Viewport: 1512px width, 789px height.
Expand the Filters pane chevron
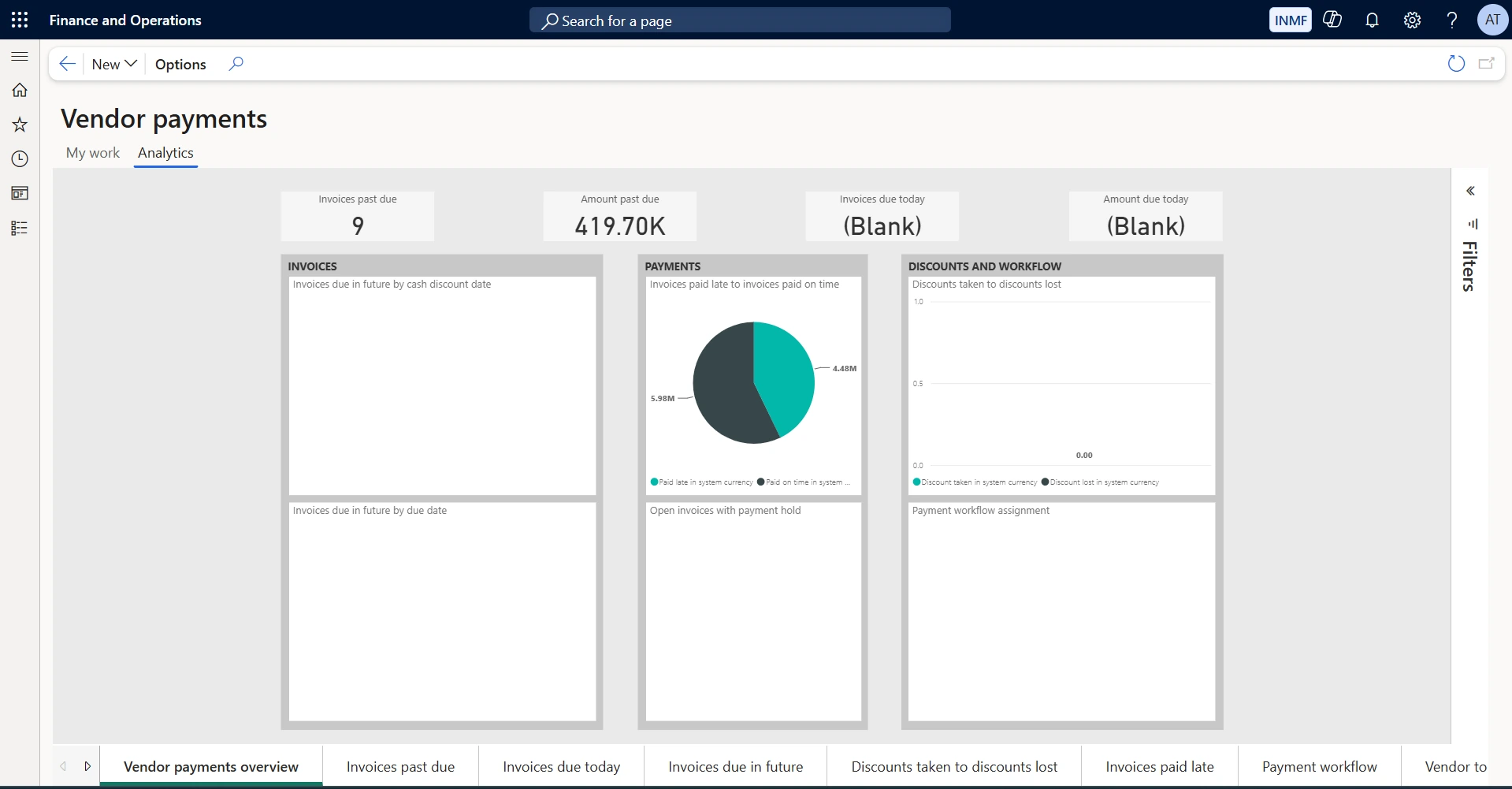click(x=1470, y=191)
